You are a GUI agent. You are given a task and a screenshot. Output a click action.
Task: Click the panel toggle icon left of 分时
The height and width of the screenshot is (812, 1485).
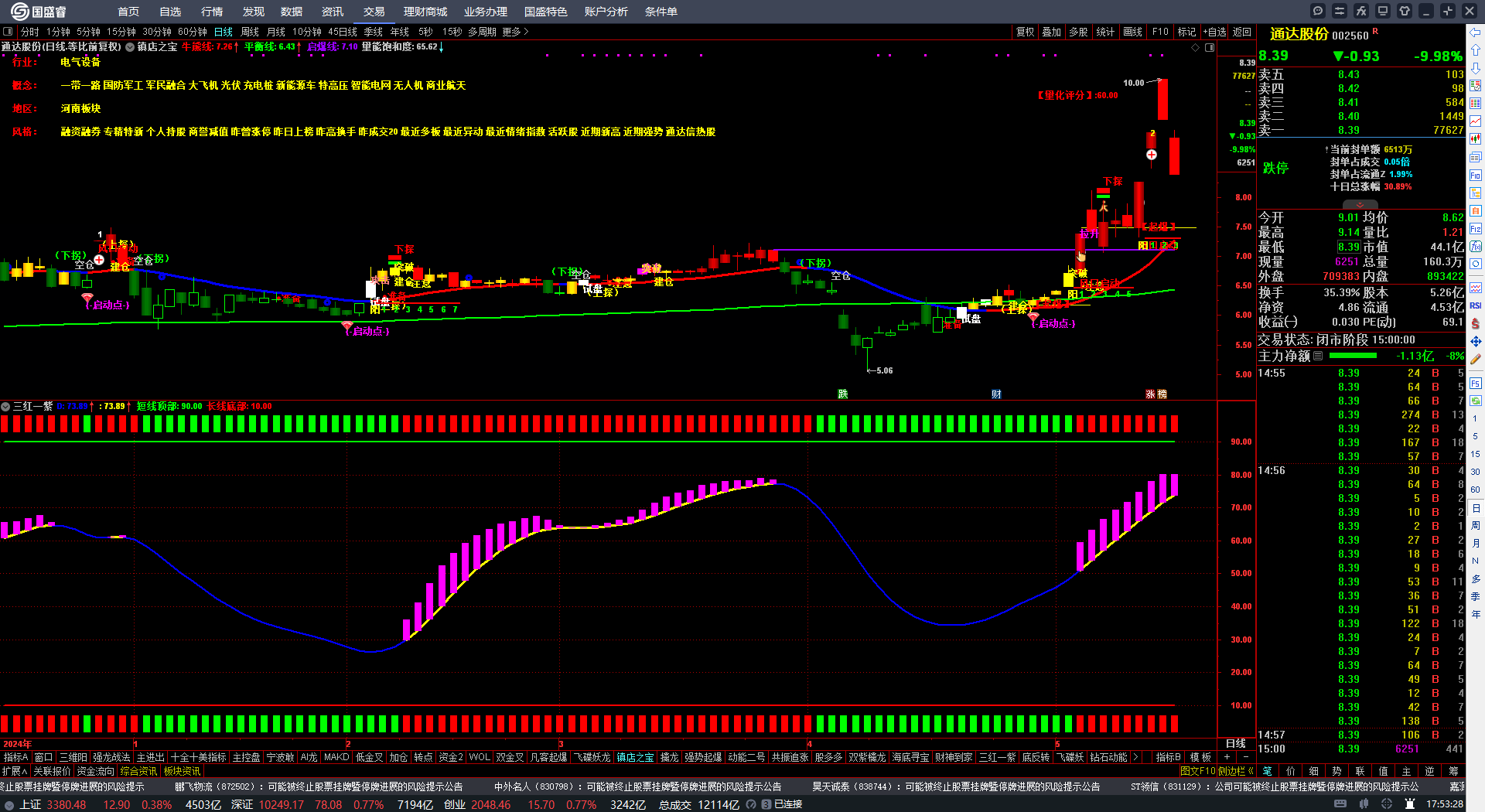[x=8, y=32]
